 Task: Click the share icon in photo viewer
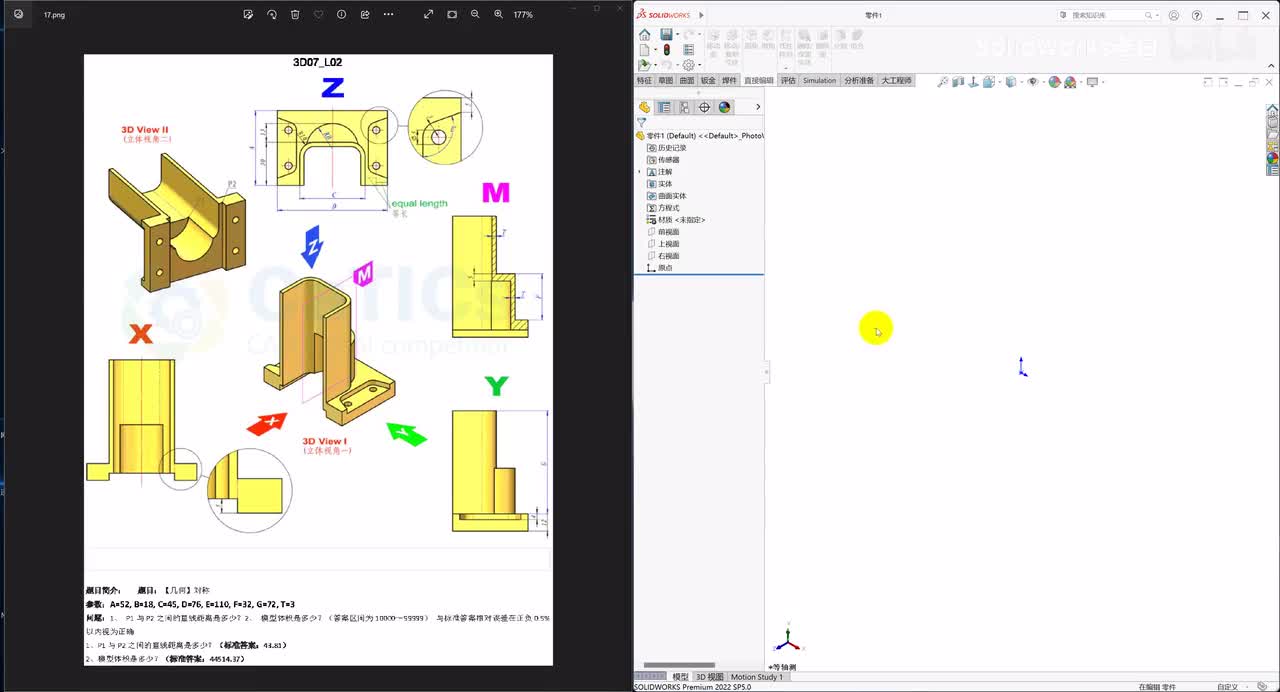click(x=365, y=15)
